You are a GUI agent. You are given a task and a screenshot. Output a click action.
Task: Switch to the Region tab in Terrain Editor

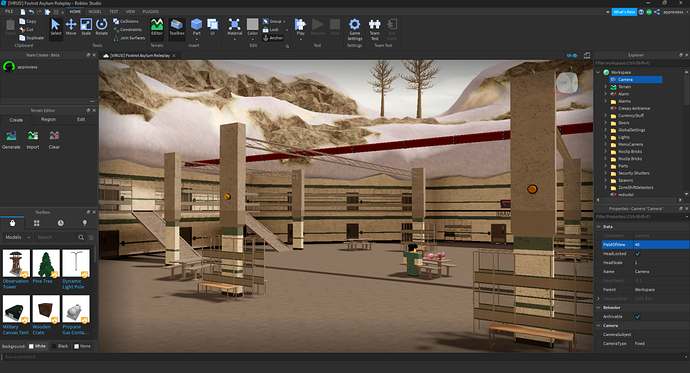click(48, 120)
